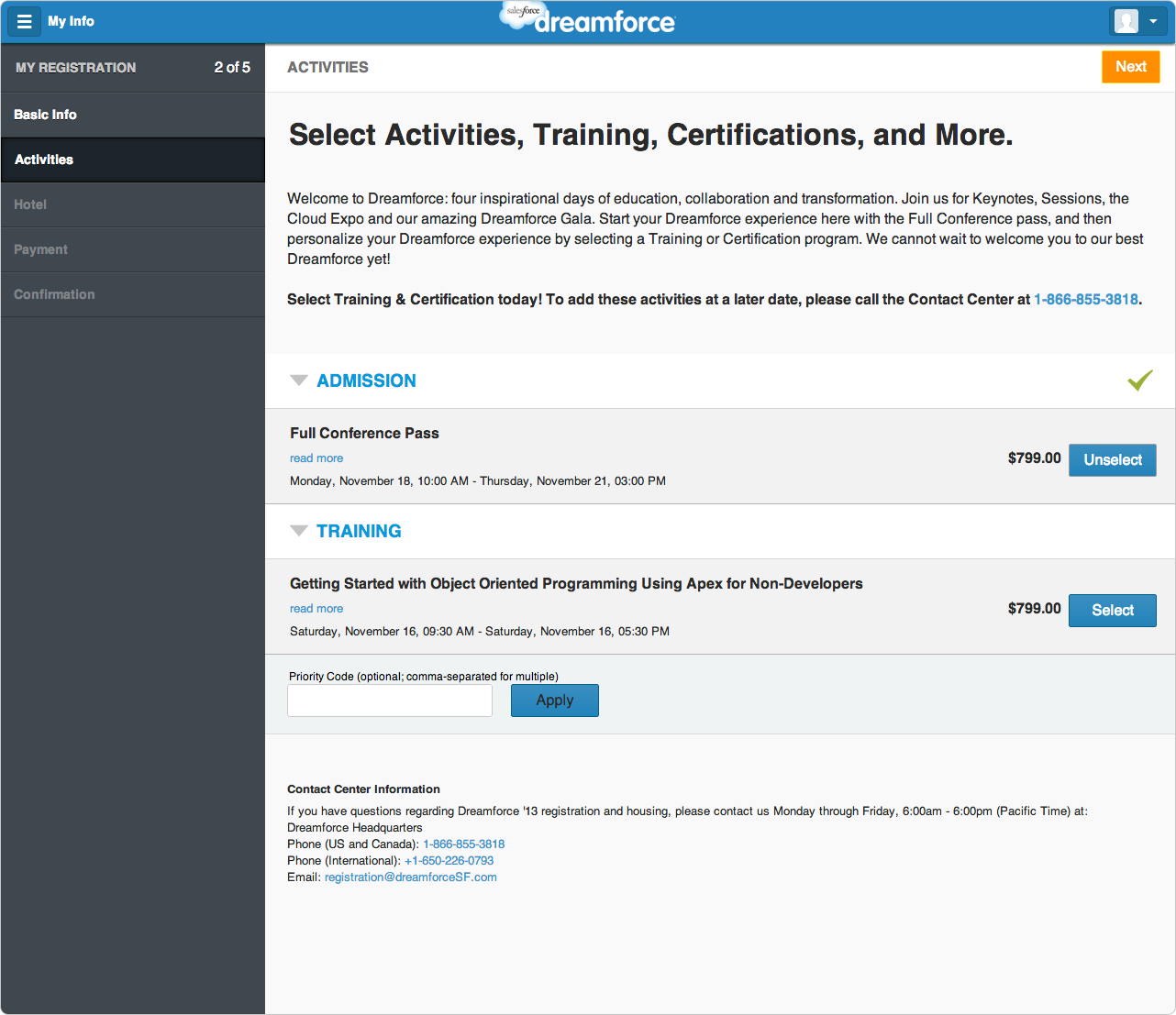Click the US and Canada phone link
The image size is (1176, 1015).
(x=463, y=844)
